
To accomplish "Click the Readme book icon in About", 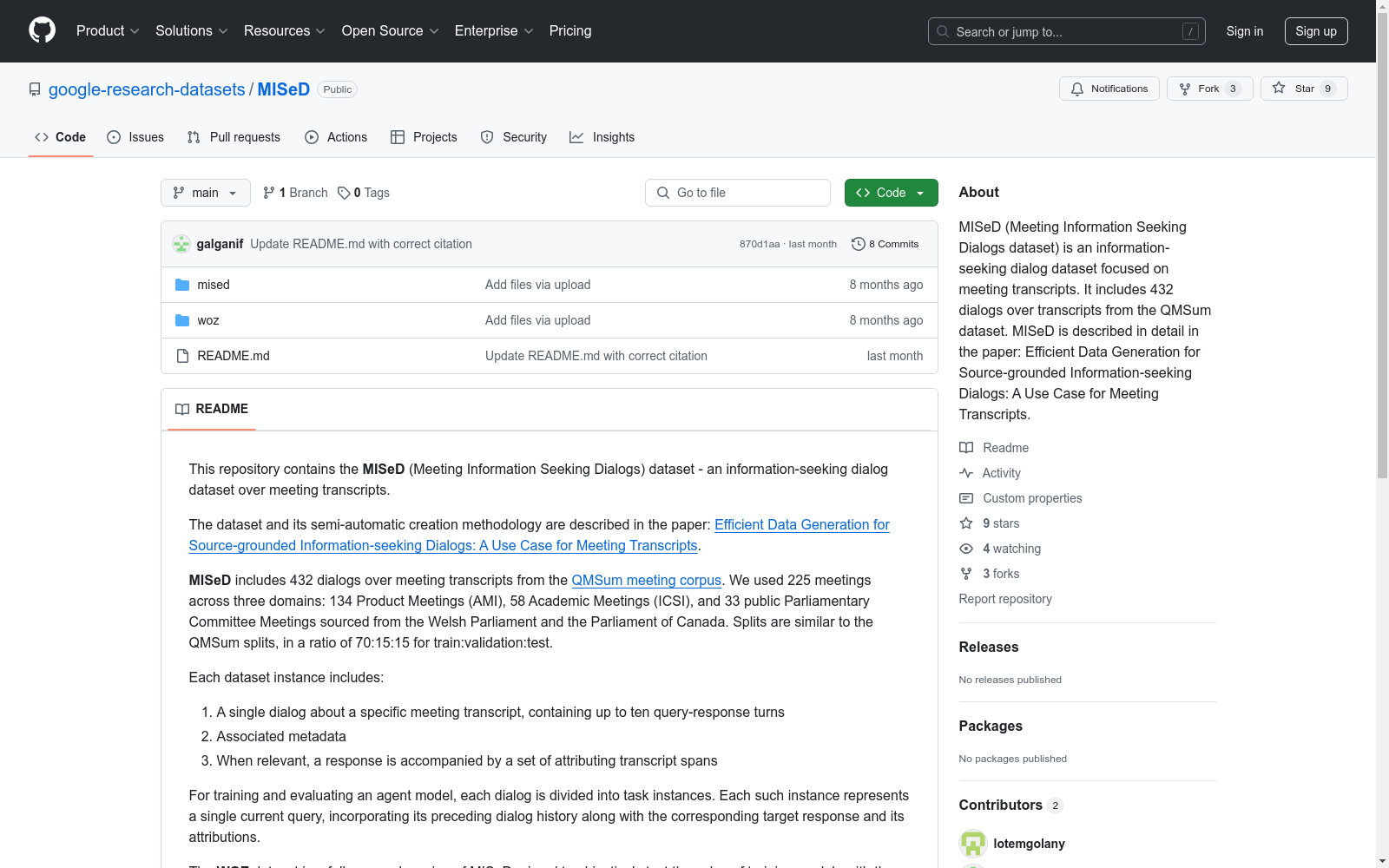I will [x=966, y=448].
